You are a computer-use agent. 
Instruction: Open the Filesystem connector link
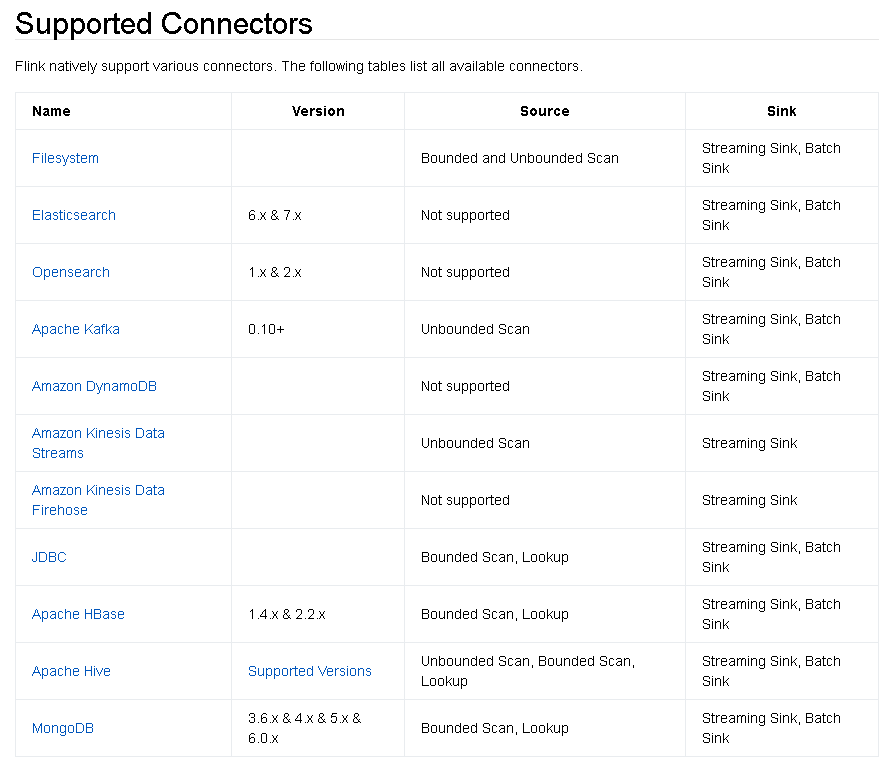pyautogui.click(x=65, y=158)
